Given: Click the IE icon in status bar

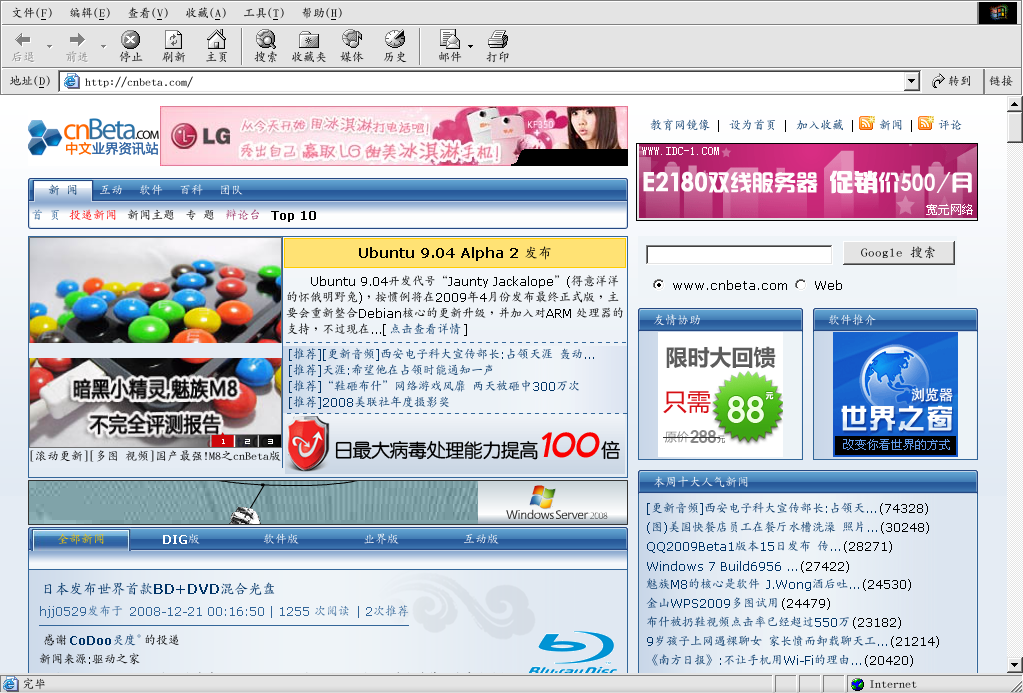Looking at the screenshot, I should [10, 684].
